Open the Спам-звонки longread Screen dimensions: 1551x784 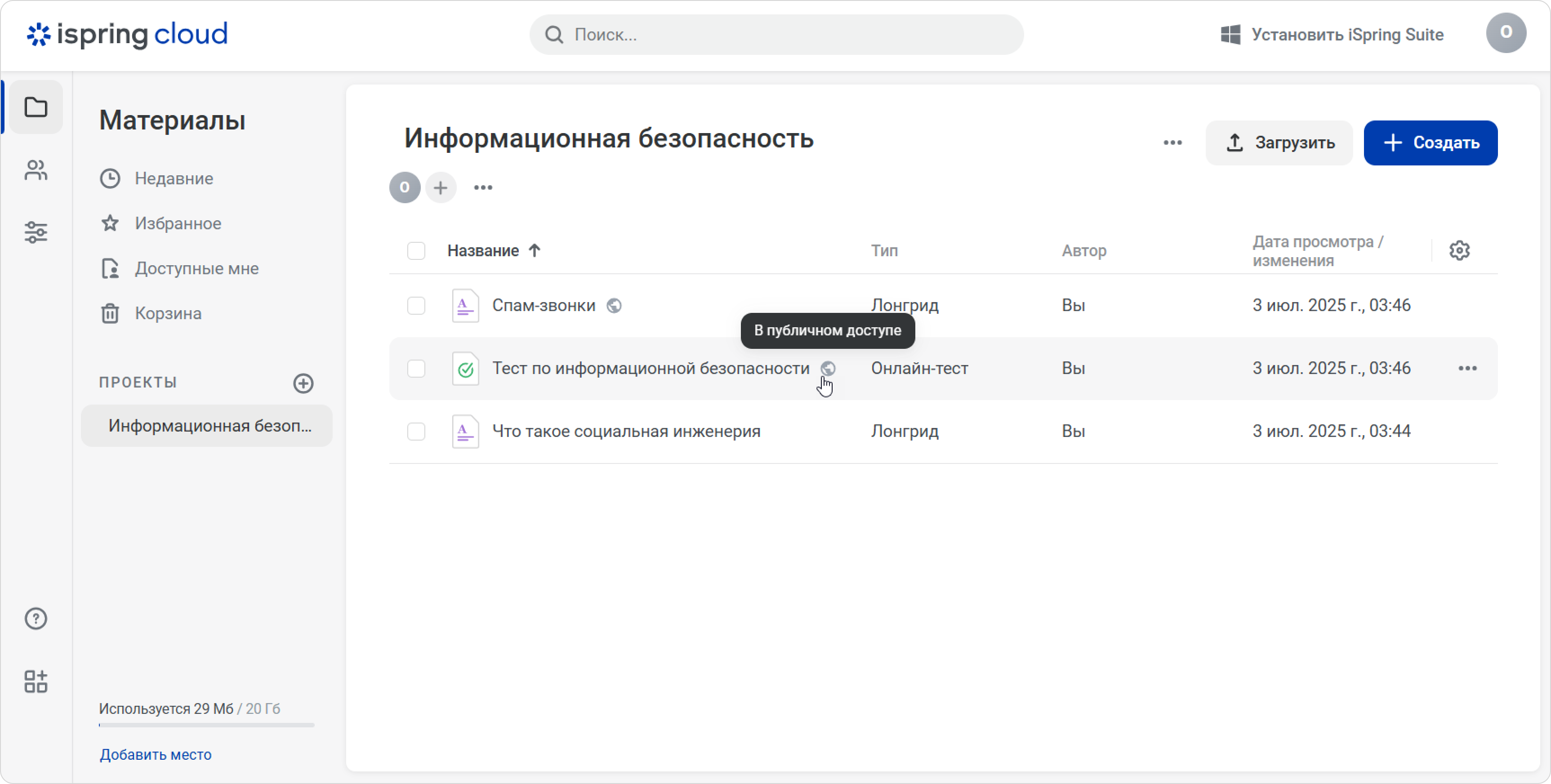pyautogui.click(x=544, y=306)
